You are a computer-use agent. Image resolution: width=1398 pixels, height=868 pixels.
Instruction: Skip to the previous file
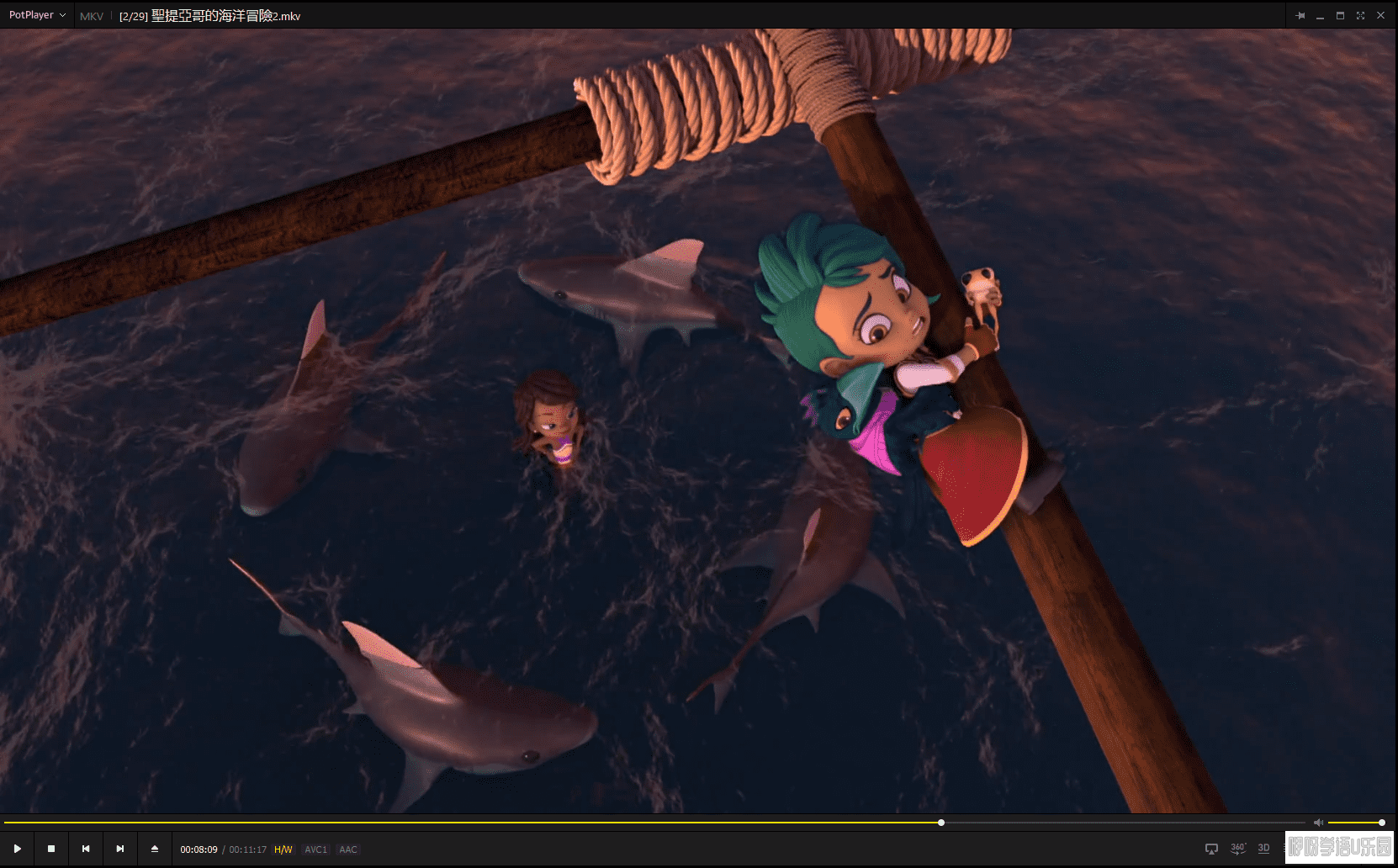click(86, 849)
